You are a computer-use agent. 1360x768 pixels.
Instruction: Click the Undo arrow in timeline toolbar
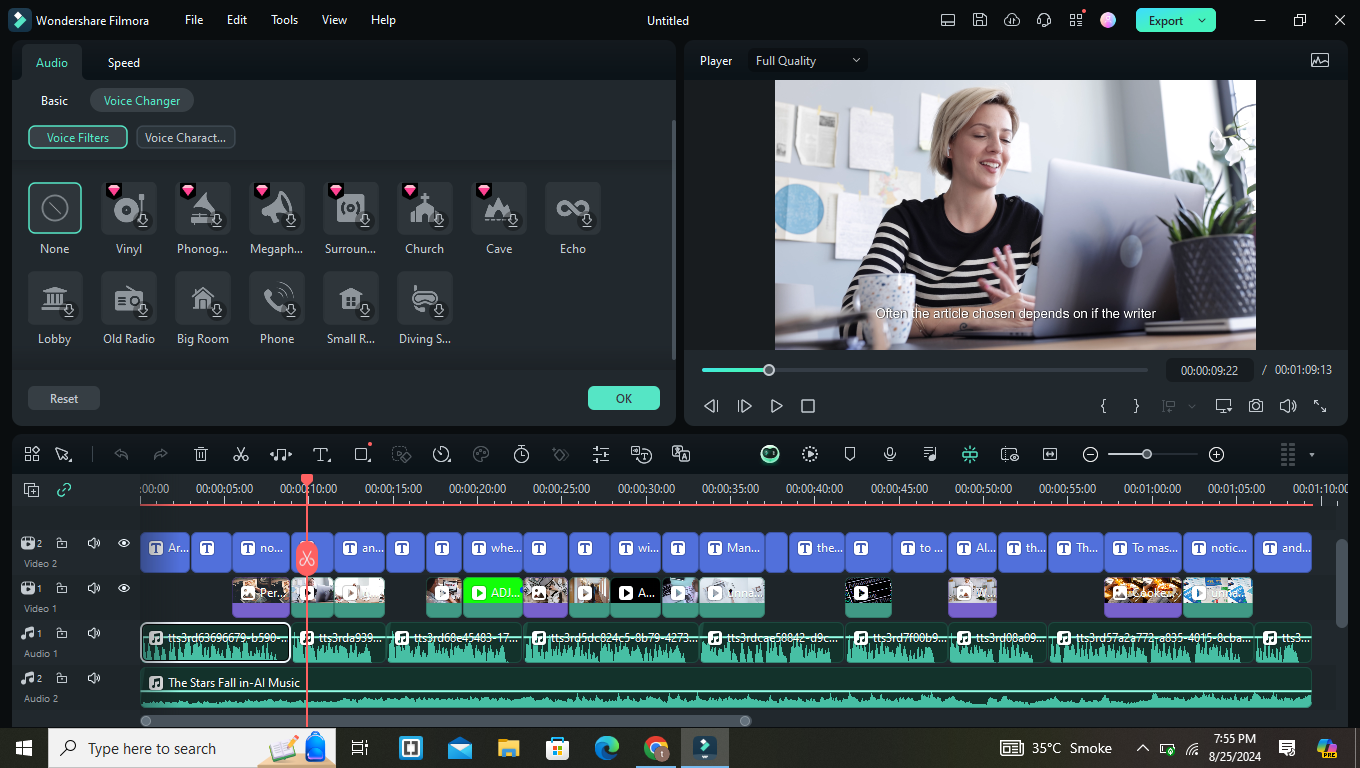tap(121, 454)
